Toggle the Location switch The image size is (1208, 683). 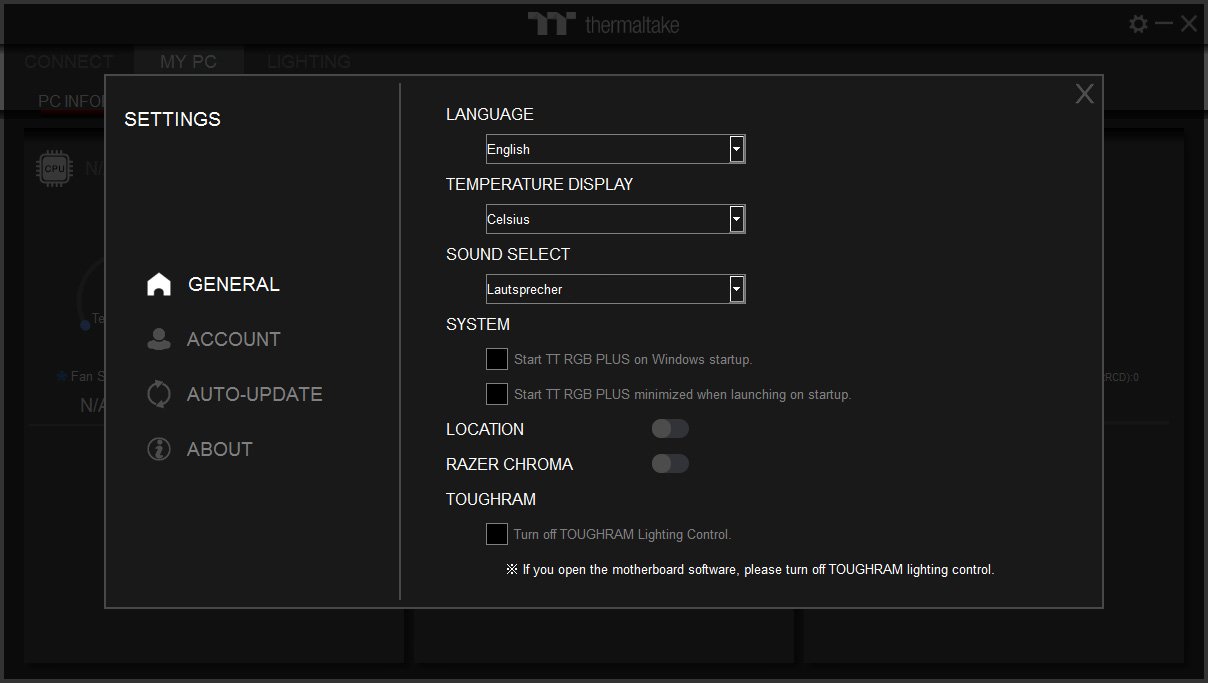(x=670, y=429)
